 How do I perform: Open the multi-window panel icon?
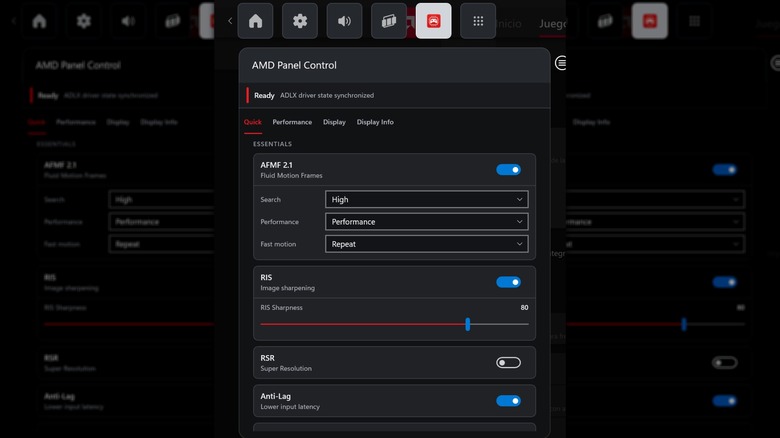[x=389, y=21]
